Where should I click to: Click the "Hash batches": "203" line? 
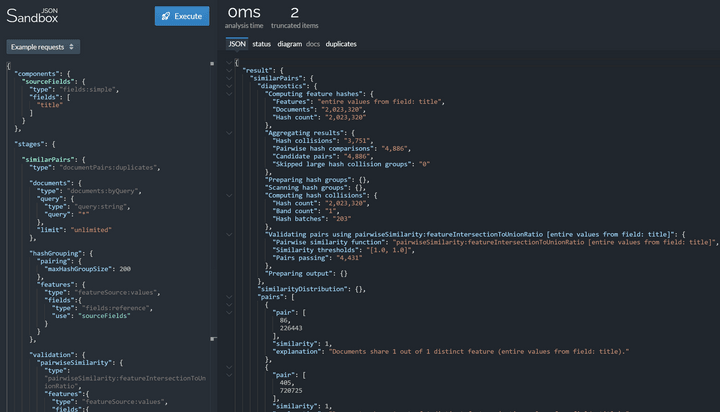pos(311,219)
